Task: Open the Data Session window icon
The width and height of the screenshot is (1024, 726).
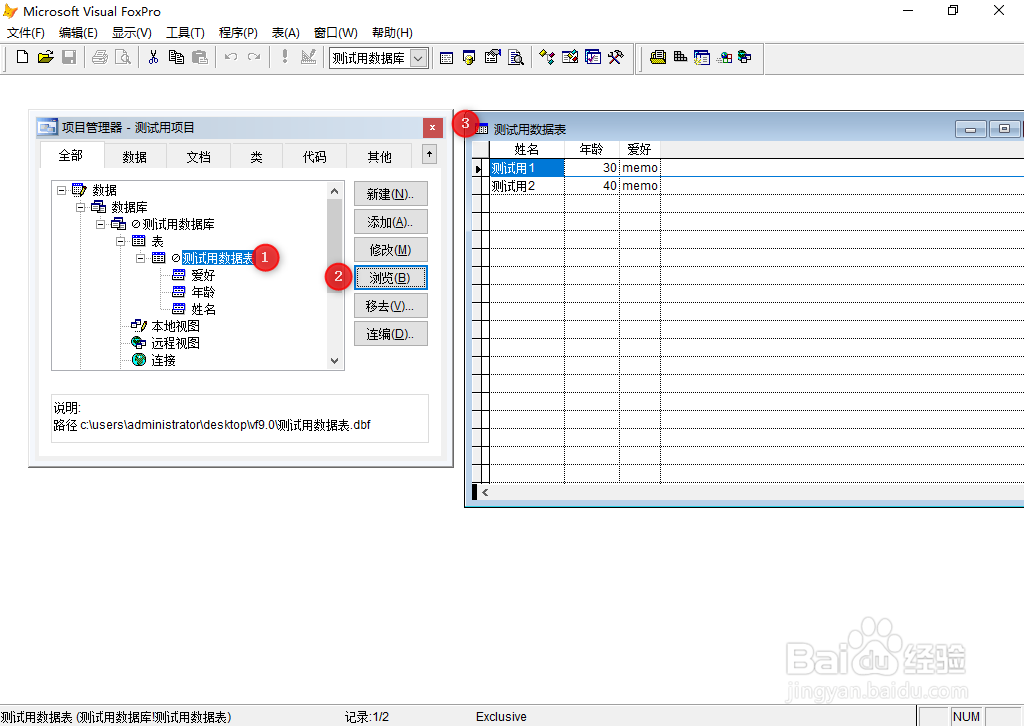Action: point(469,58)
